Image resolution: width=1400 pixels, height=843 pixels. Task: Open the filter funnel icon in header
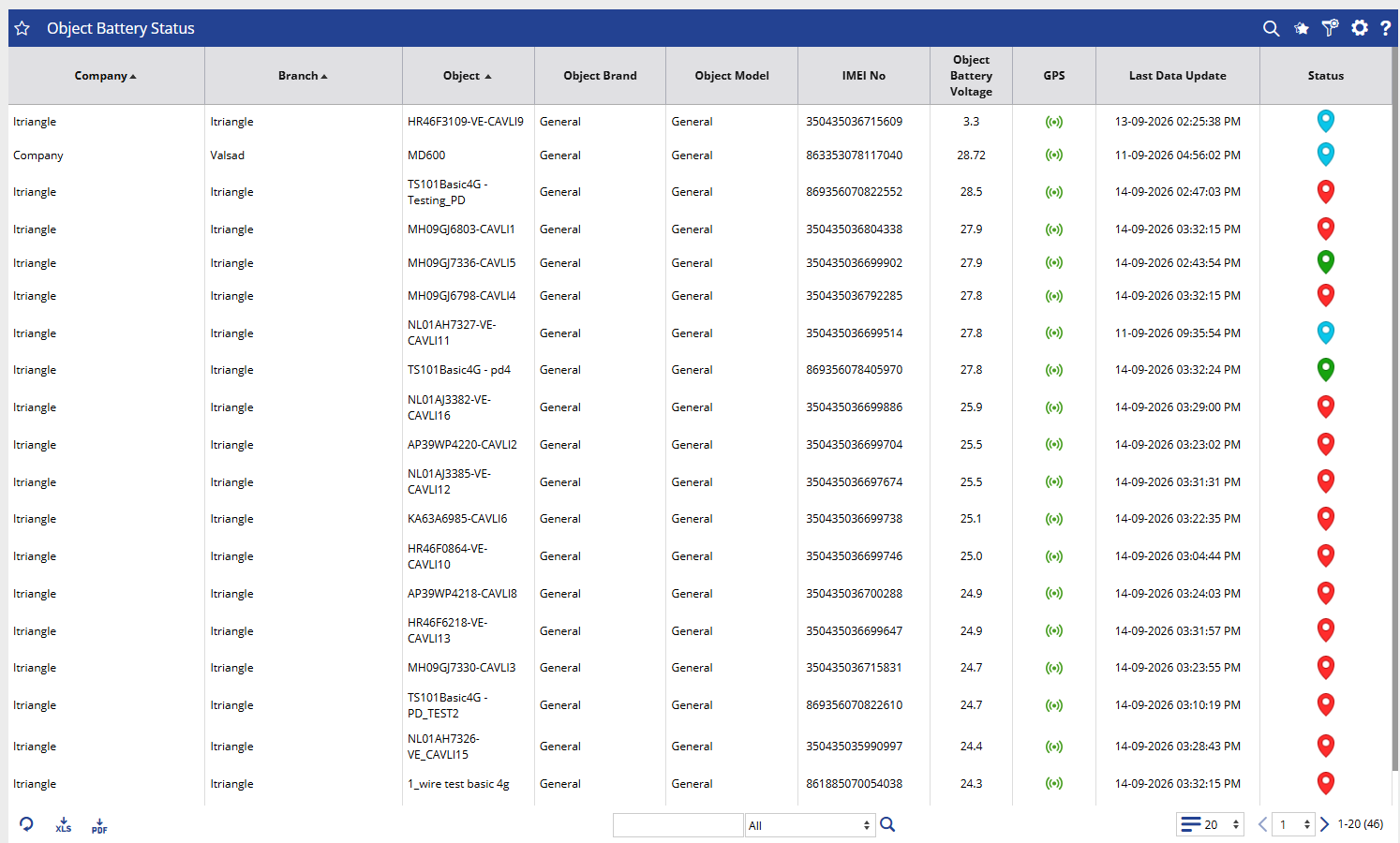coord(1330,28)
